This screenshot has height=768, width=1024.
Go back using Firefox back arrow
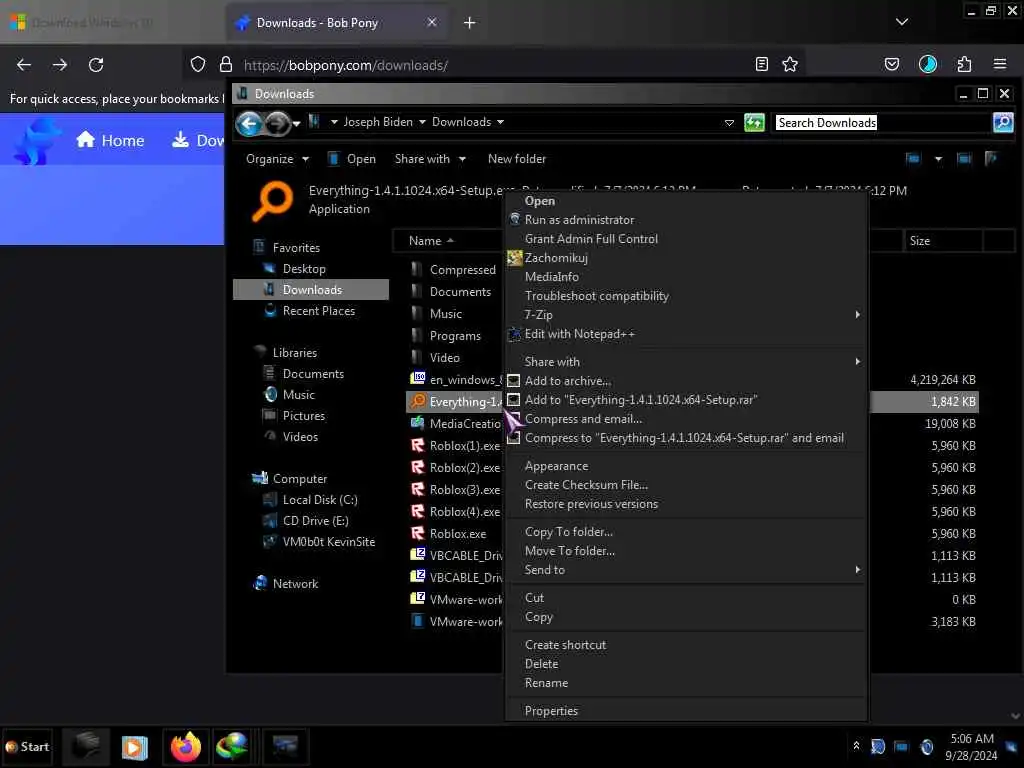[x=24, y=65]
